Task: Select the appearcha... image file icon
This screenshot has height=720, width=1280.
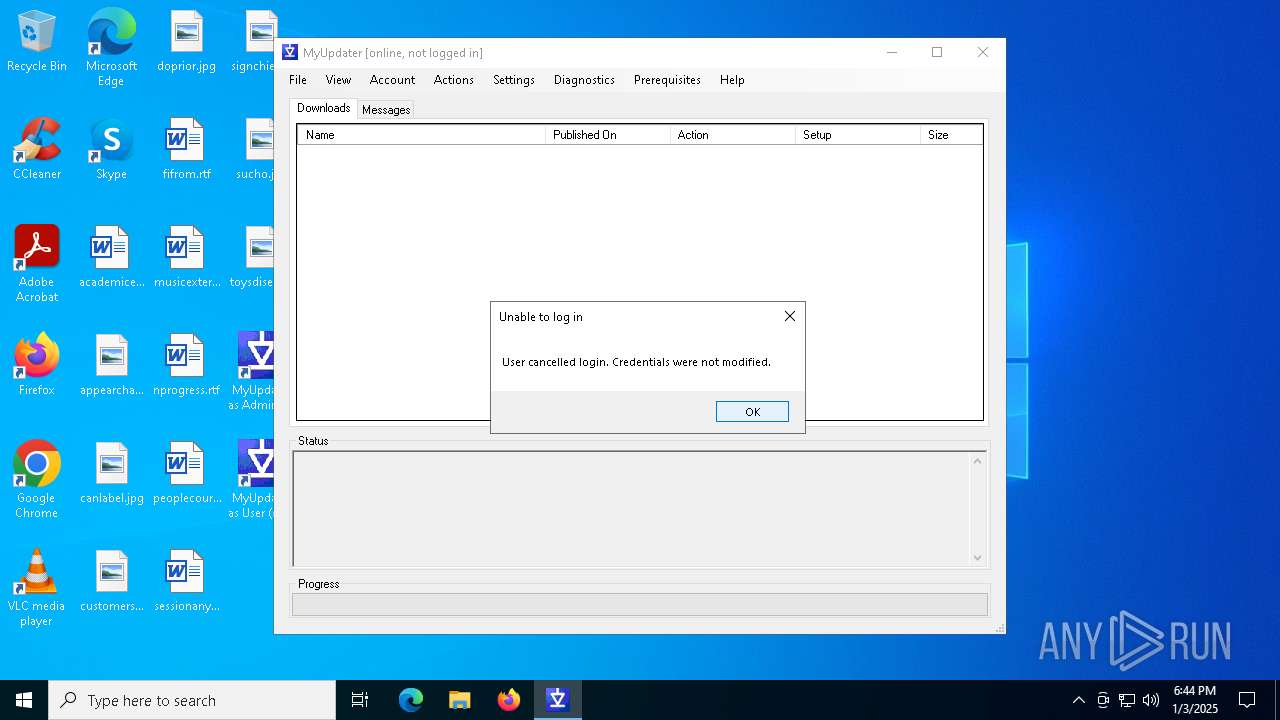Action: [x=111, y=365]
